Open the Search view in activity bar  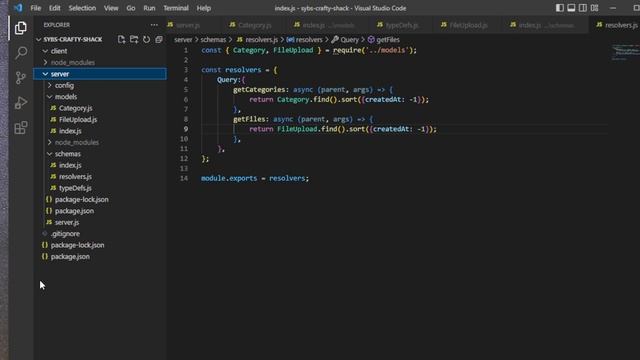(x=21, y=52)
